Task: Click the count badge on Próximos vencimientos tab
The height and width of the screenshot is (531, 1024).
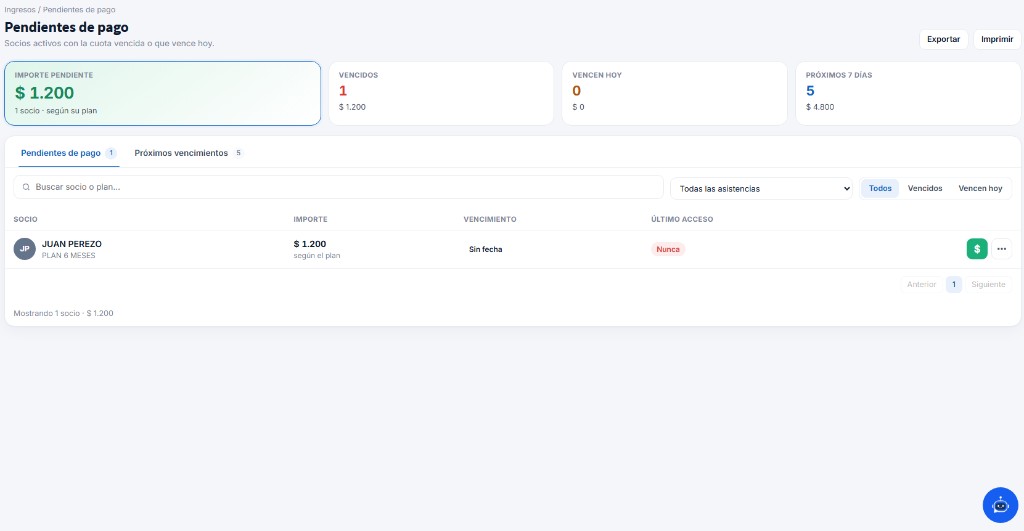Action: click(238, 153)
